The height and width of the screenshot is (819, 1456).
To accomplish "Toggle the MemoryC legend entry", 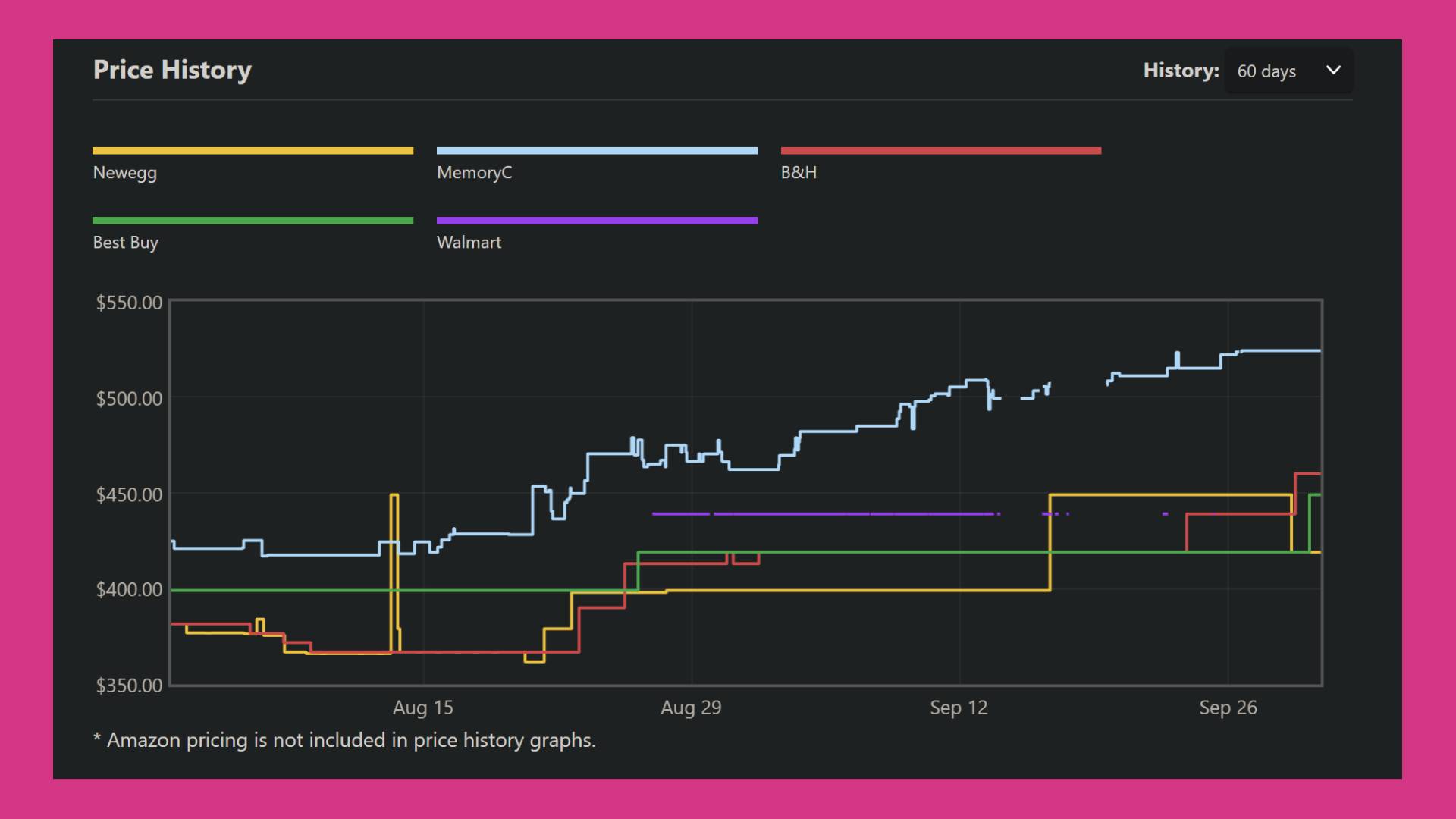I will point(597,165).
